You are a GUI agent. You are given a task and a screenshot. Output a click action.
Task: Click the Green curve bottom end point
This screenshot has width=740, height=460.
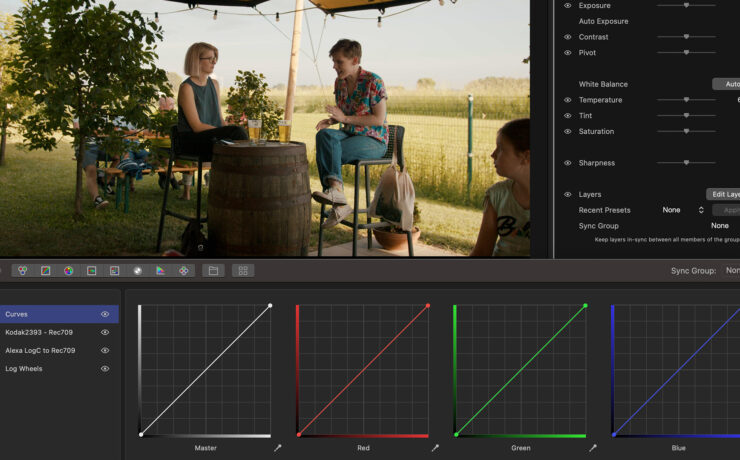click(456, 435)
